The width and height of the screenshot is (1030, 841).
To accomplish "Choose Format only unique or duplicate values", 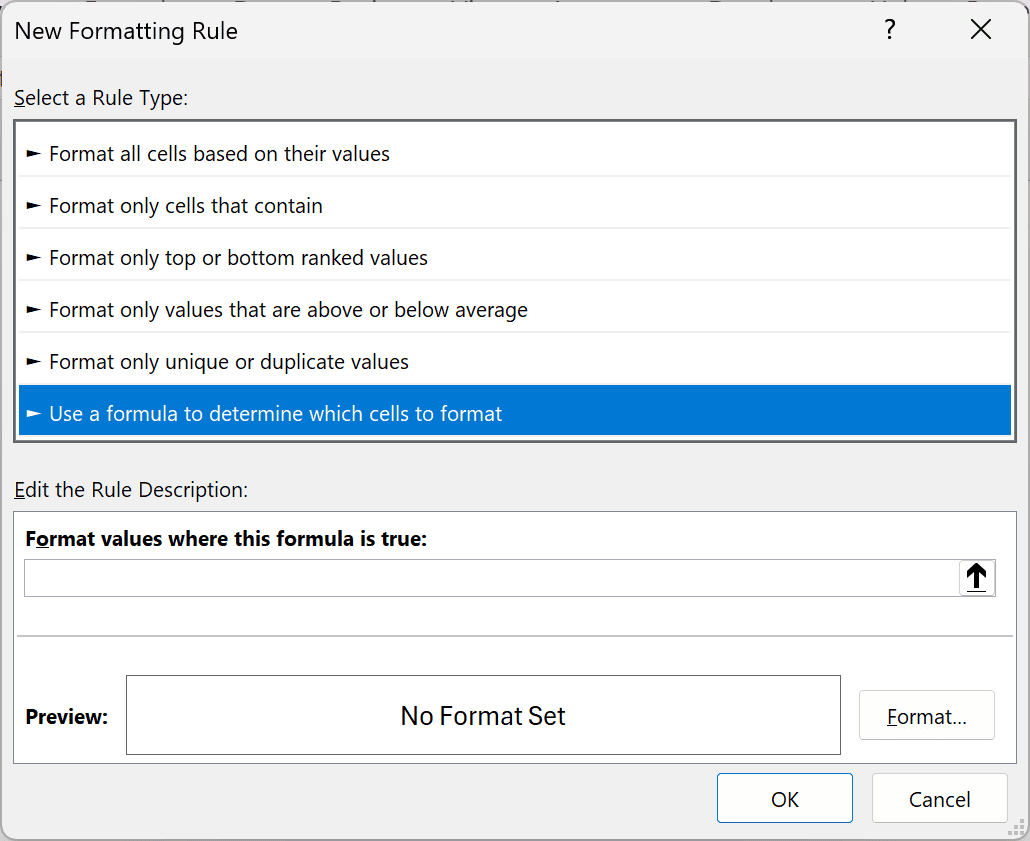I will [515, 361].
